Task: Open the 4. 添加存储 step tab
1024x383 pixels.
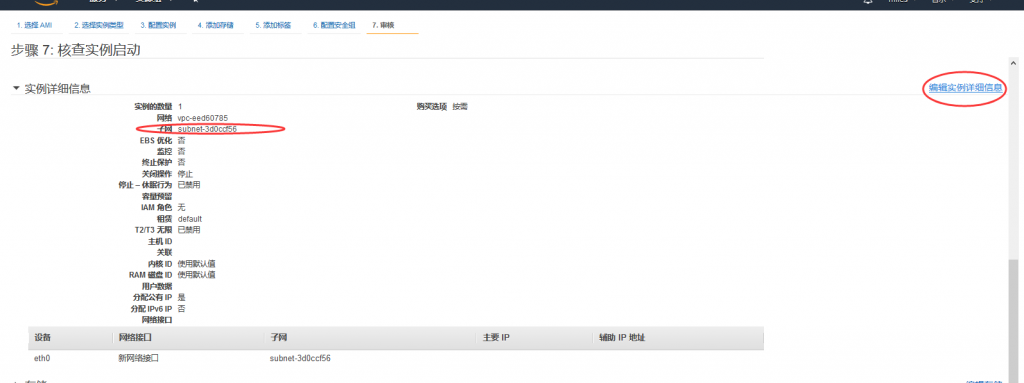Action: [216, 25]
